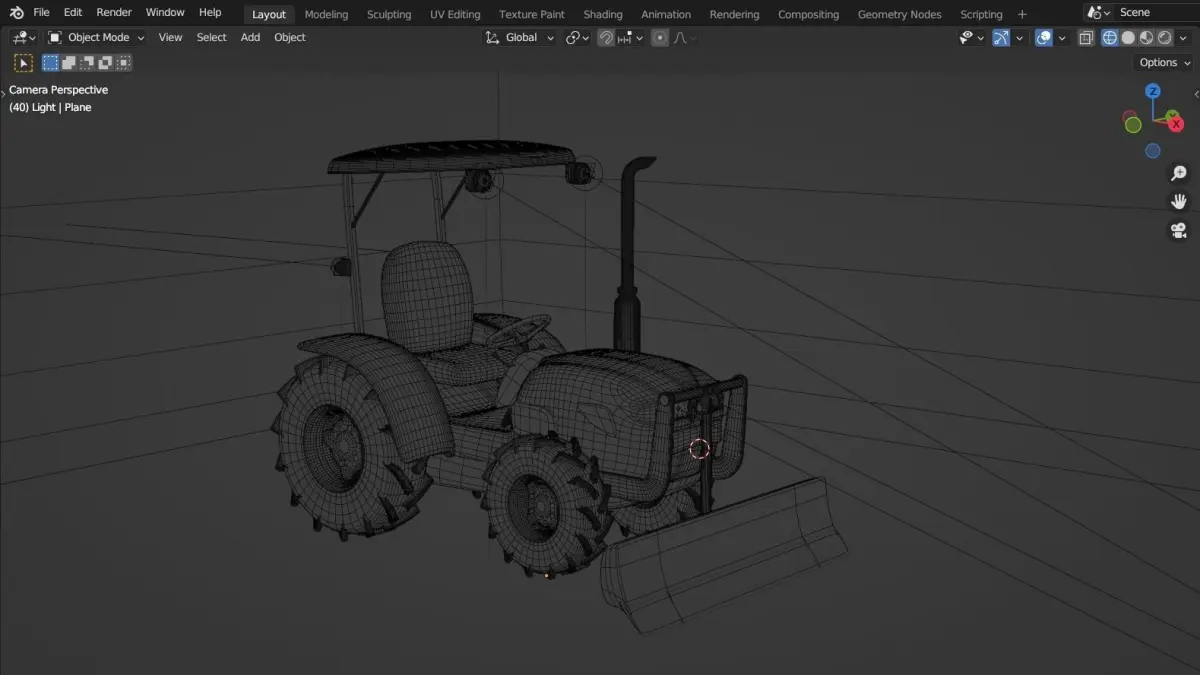Click the negative Z axis circle on gizmo
1200x675 pixels.
tap(1153, 151)
